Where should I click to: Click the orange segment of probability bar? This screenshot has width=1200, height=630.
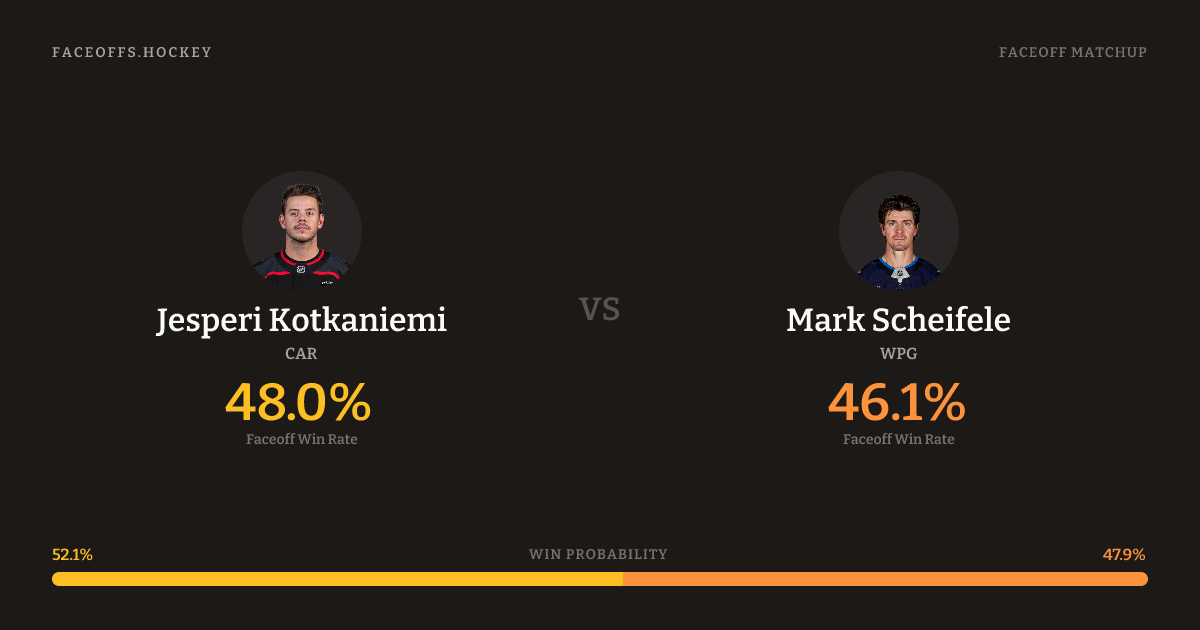(x=885, y=579)
